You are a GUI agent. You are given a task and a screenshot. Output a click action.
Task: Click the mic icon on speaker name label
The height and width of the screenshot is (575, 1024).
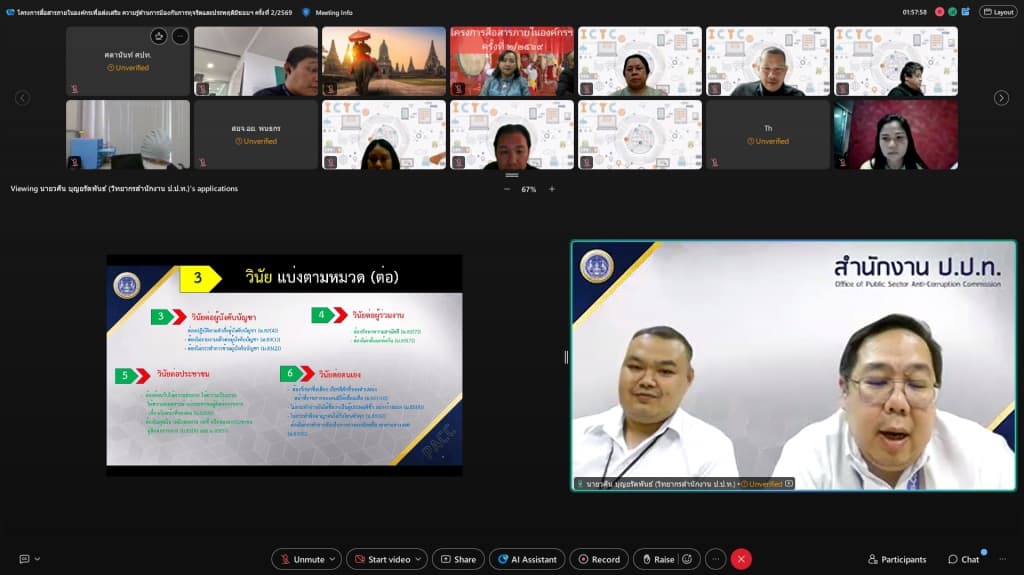tap(579, 484)
